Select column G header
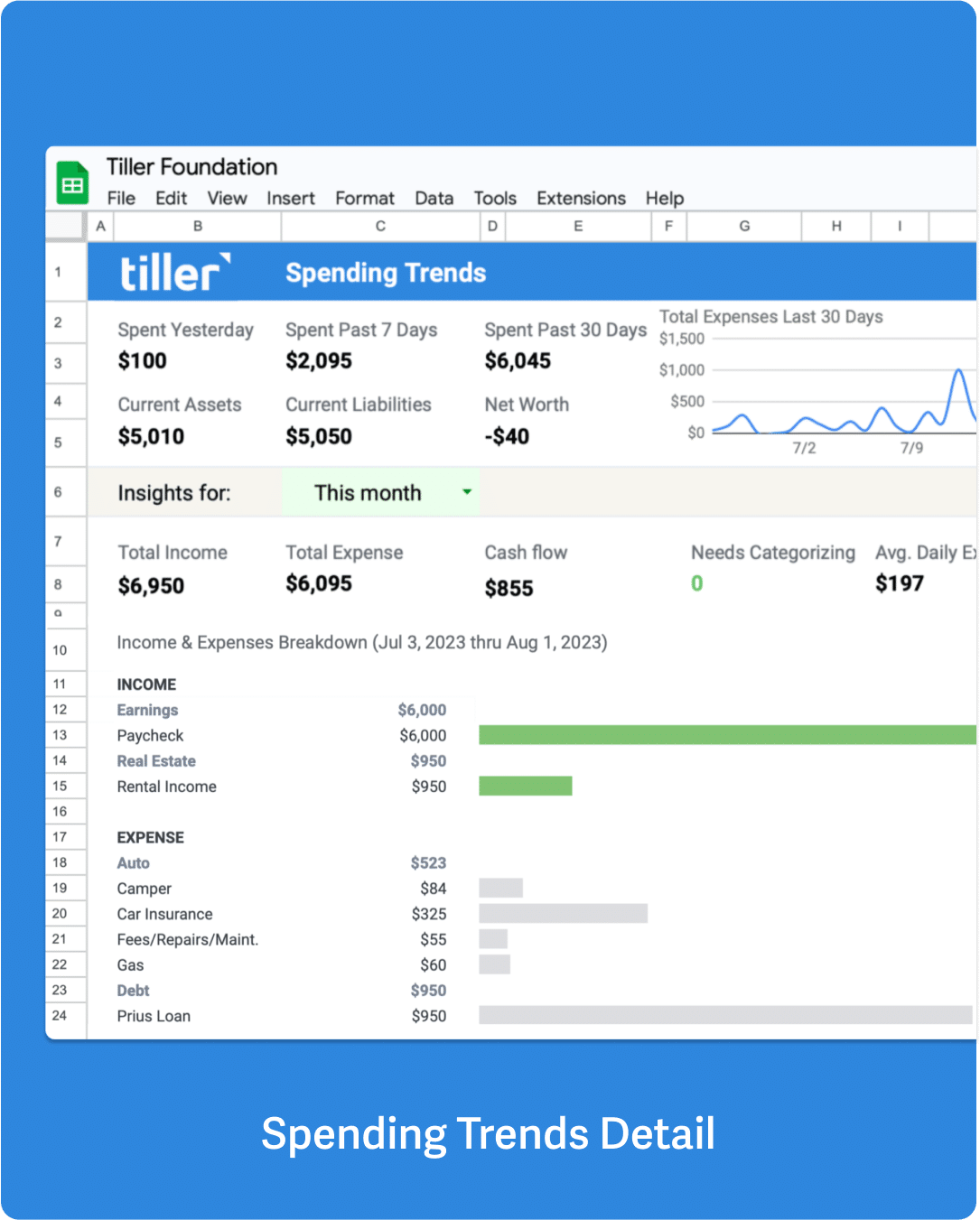This screenshot has width=980, height=1220. click(744, 226)
